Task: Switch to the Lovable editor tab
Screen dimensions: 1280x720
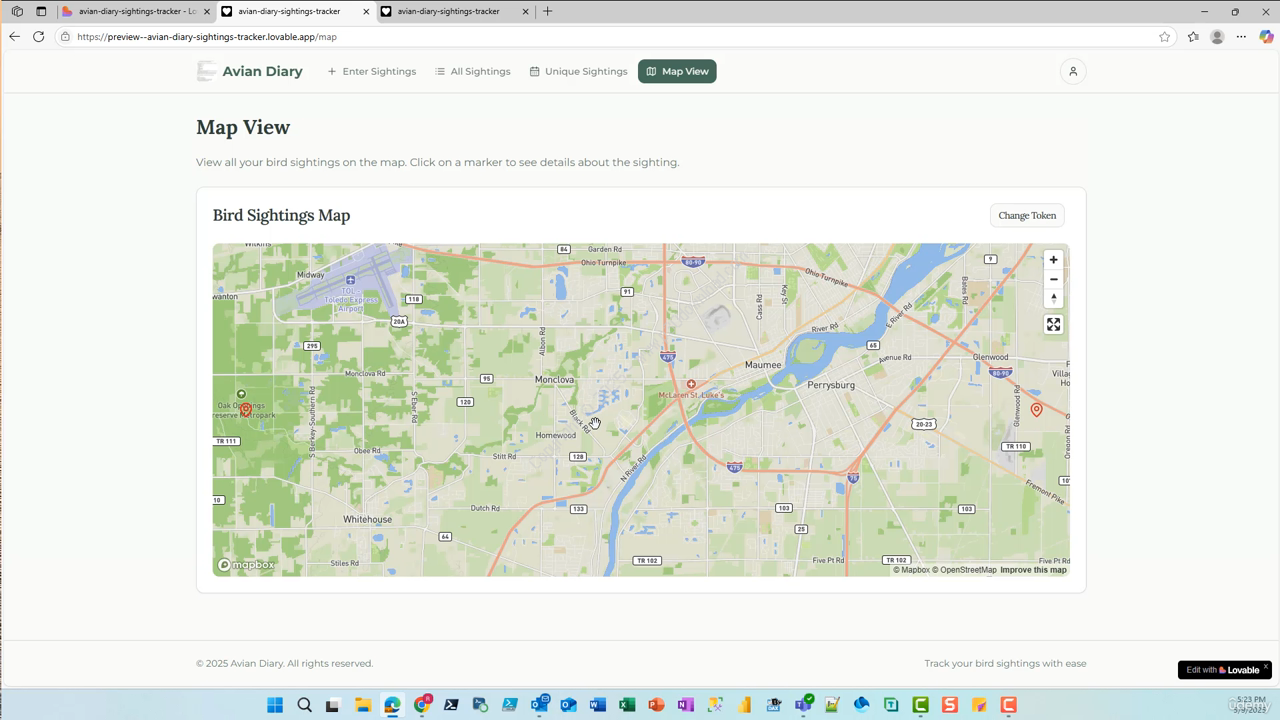Action: click(x=136, y=11)
